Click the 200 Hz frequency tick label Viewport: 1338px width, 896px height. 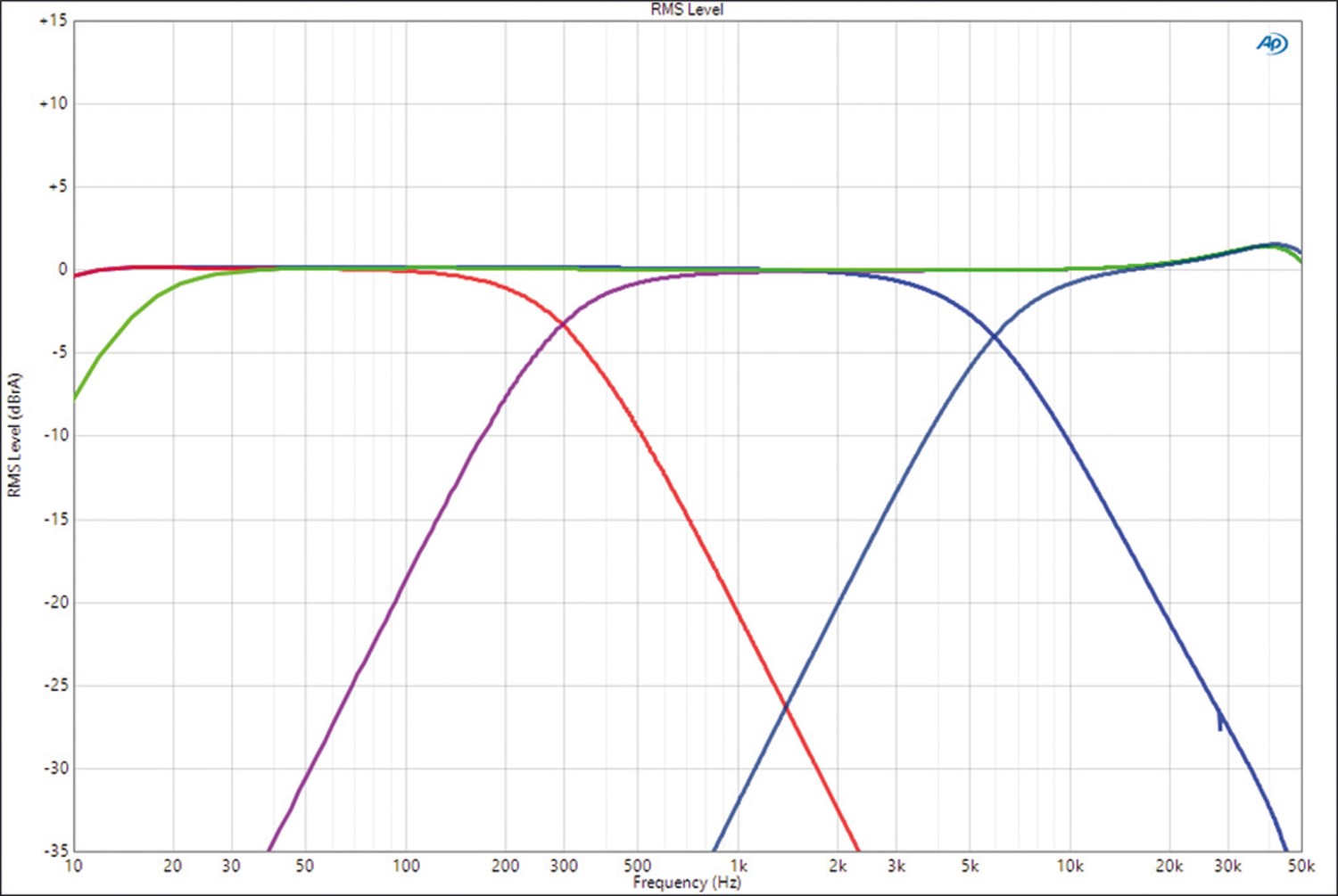[505, 866]
